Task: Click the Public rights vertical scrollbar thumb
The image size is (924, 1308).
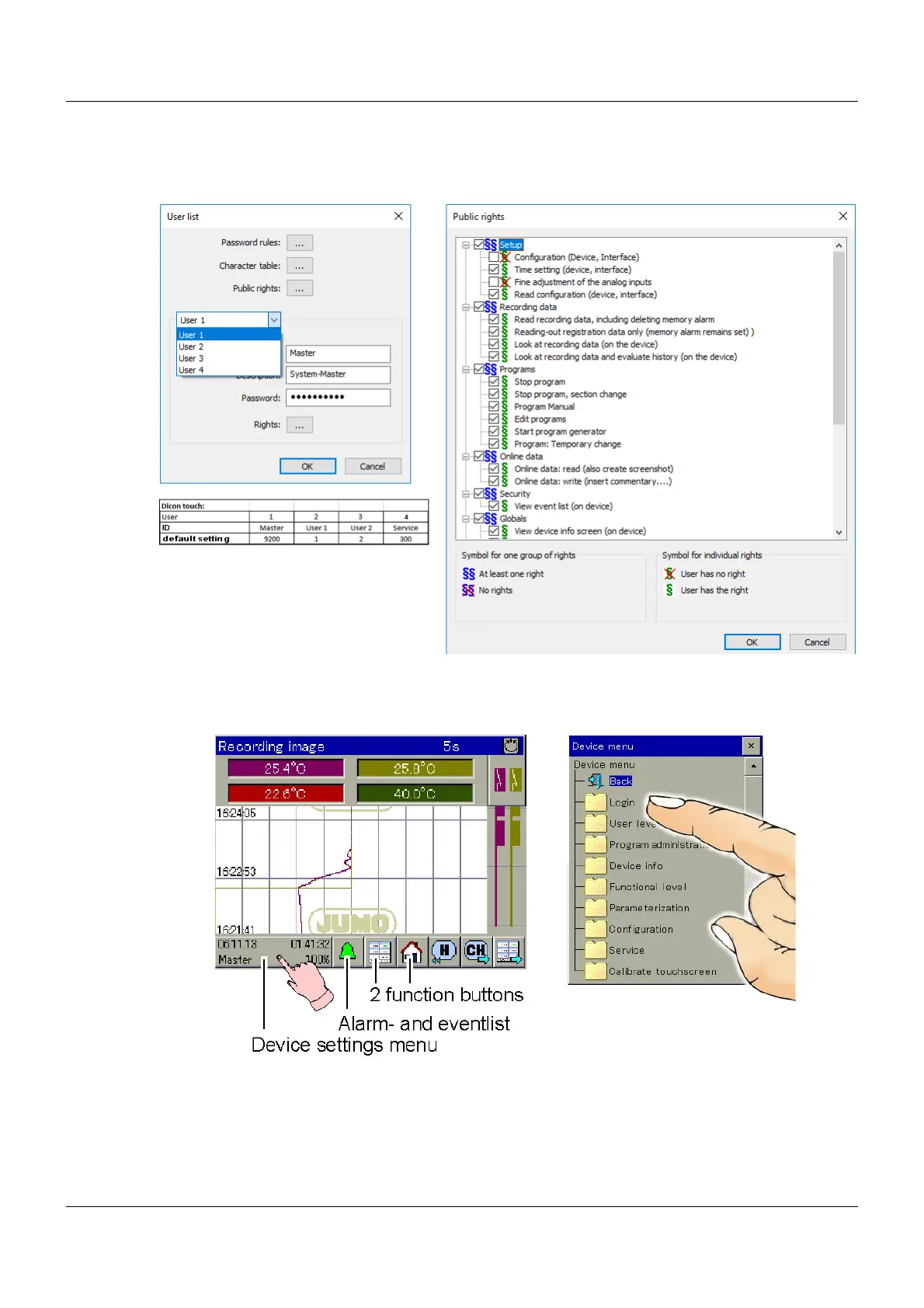Action: click(x=839, y=338)
